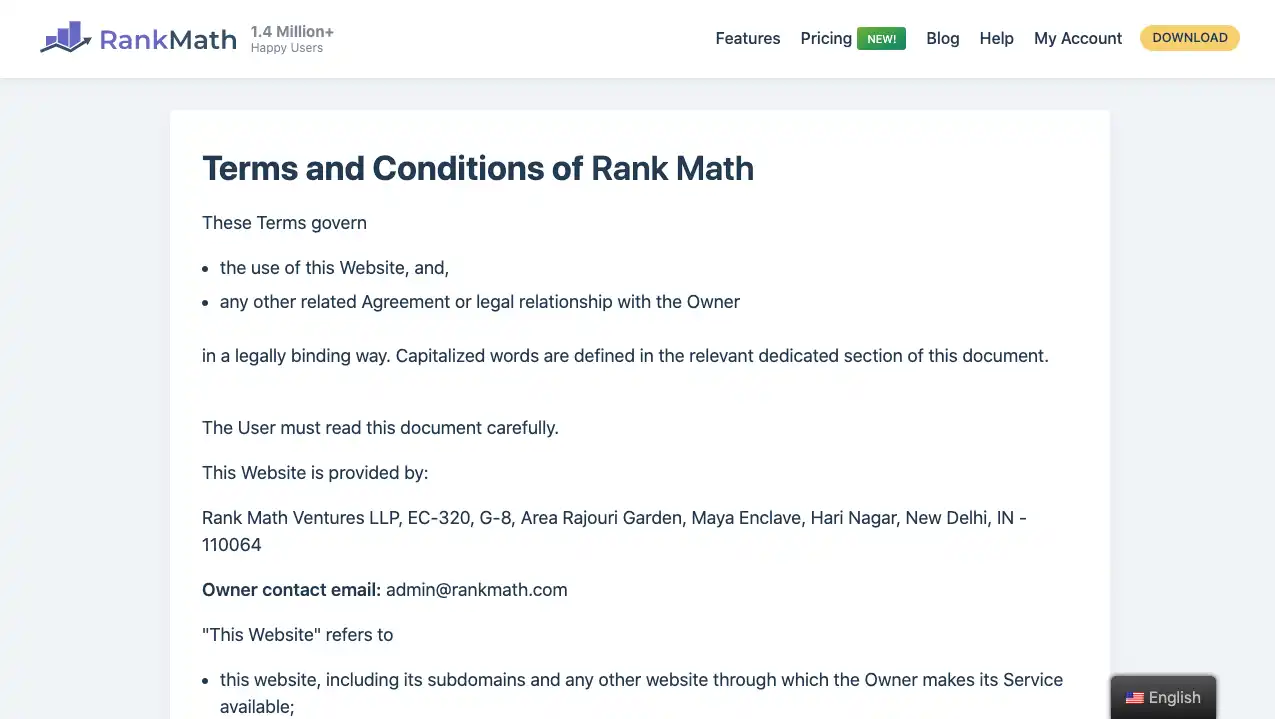Click the 1.4 Million+ Happy Users text
This screenshot has height=719, width=1275.
(292, 39)
